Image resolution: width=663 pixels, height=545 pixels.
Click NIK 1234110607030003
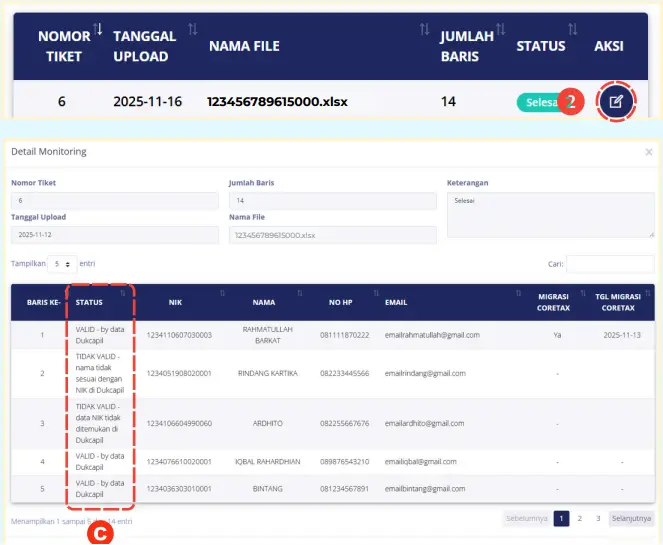point(179,335)
